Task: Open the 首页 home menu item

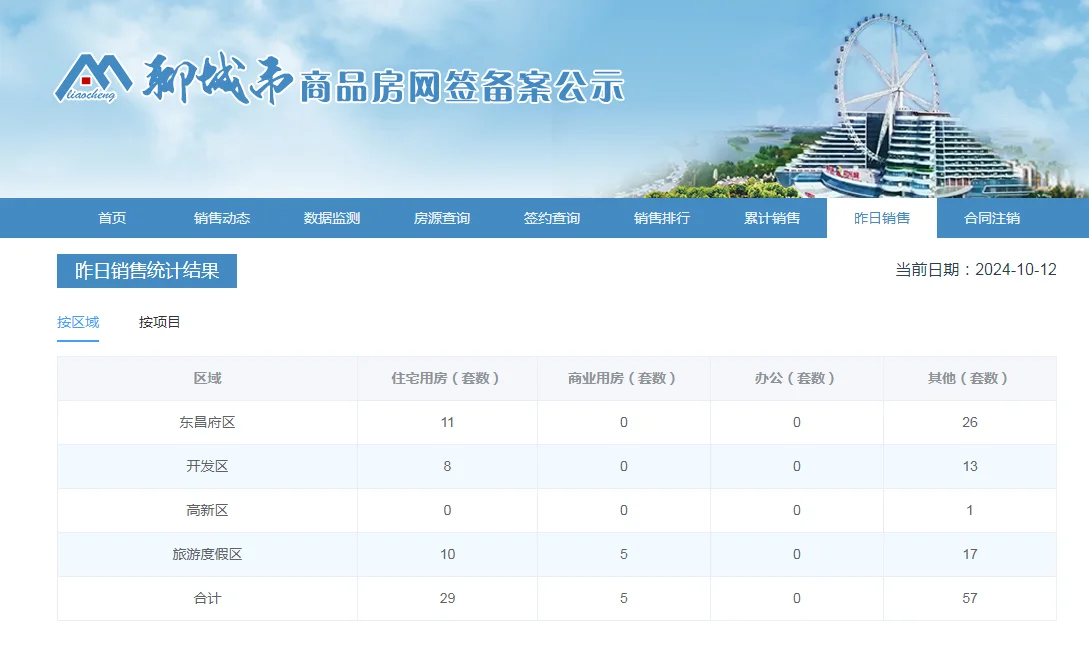Action: coord(112,218)
